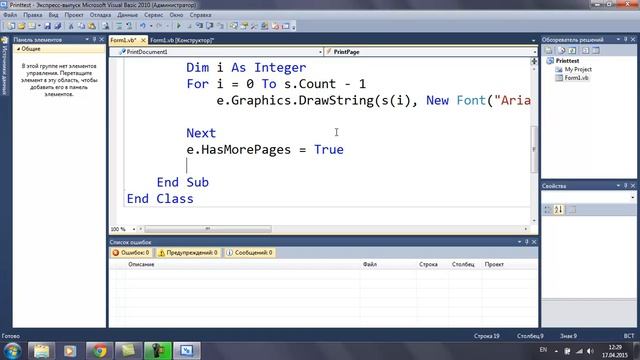Open Solution Explorer window options dropdown
Screen dimensions: 640x360
pos(618,39)
